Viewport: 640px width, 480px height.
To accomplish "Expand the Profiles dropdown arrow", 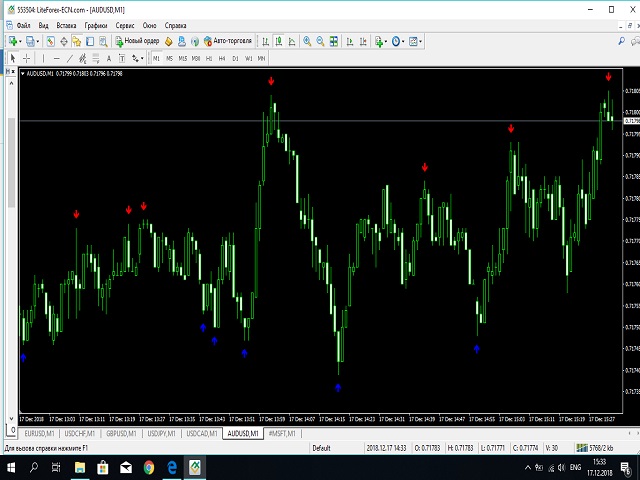I will click(37, 41).
